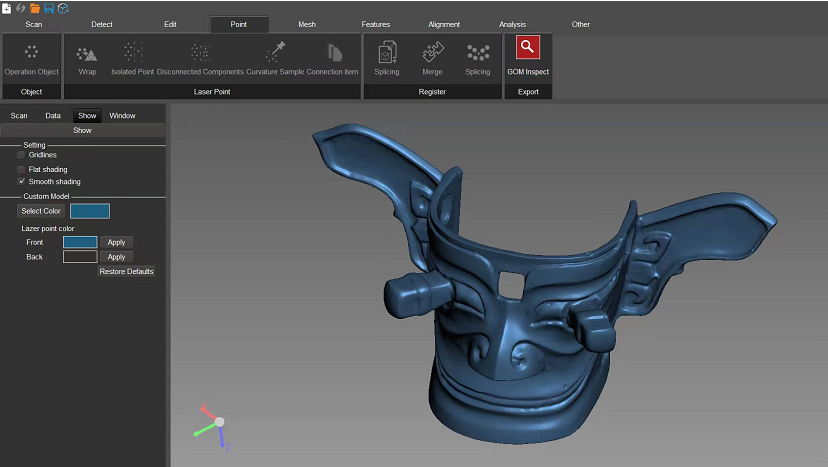Click the 'Custom Model' section heading
This screenshot has height=467, width=828.
click(x=46, y=196)
